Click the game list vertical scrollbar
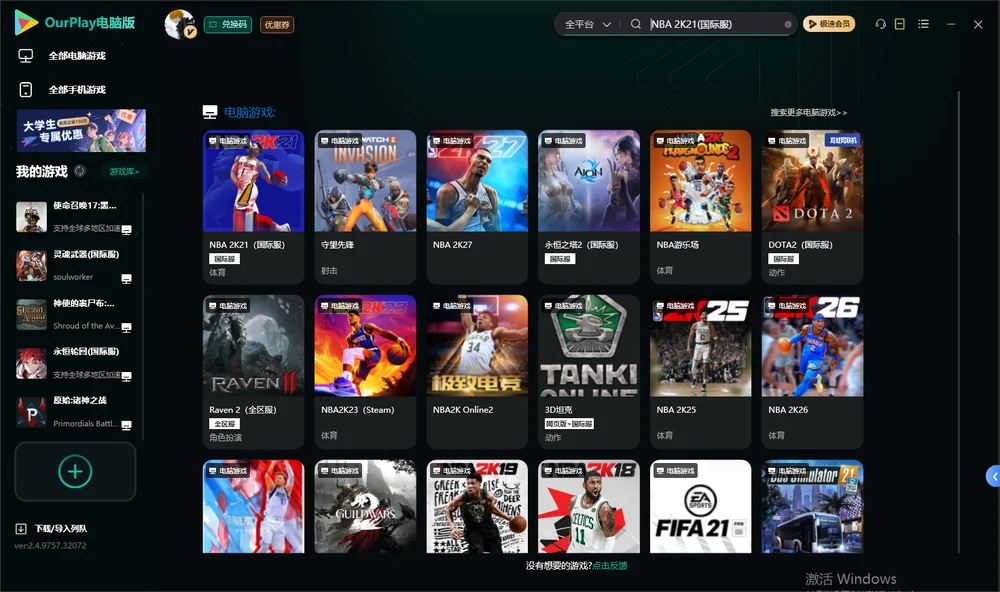 pyautogui.click(x=958, y=322)
